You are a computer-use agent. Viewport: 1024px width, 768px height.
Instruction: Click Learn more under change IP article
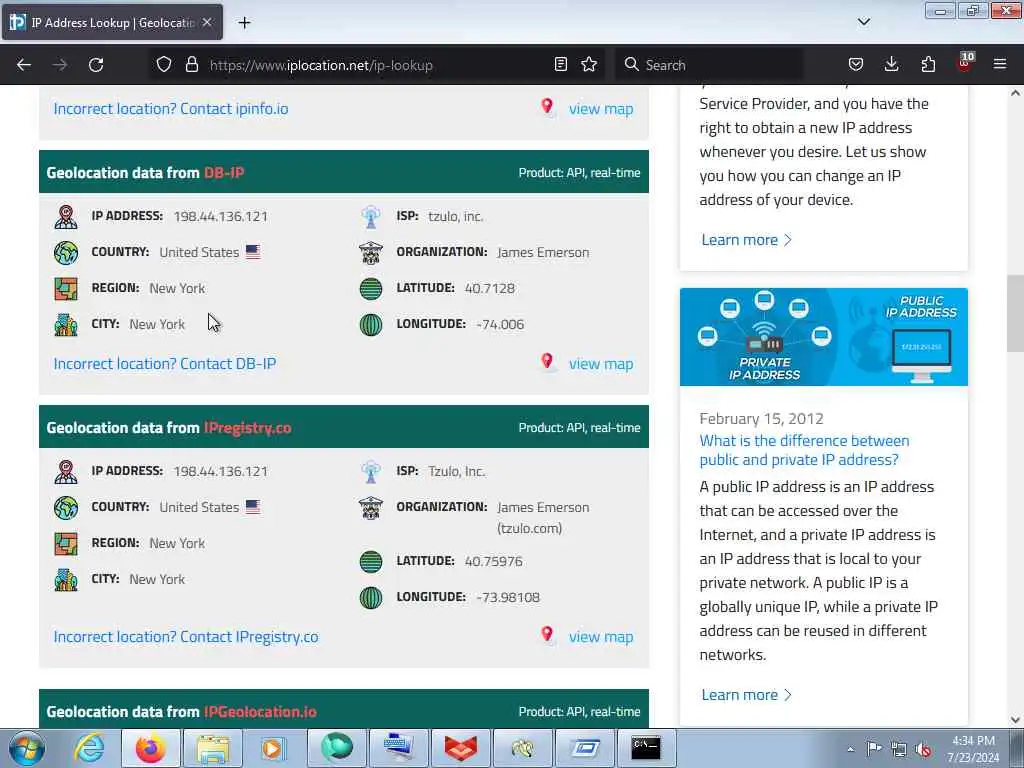[746, 240]
